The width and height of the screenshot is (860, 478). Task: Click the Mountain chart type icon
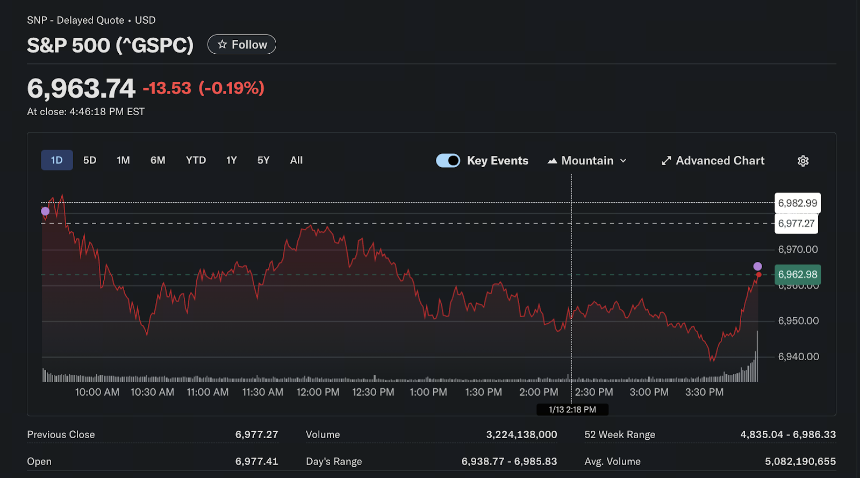coord(552,161)
